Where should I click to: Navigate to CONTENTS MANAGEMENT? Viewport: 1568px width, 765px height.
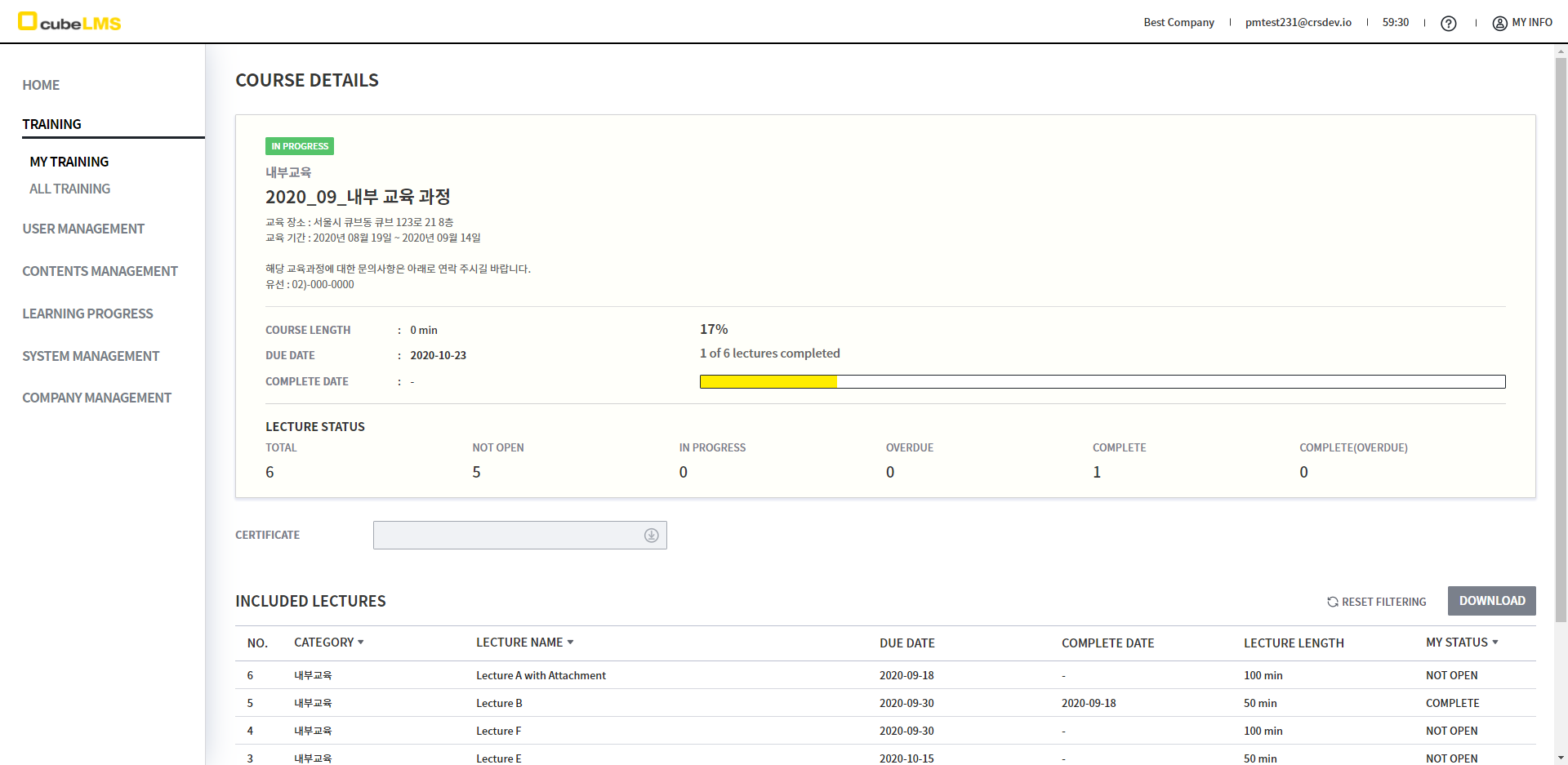click(x=100, y=271)
